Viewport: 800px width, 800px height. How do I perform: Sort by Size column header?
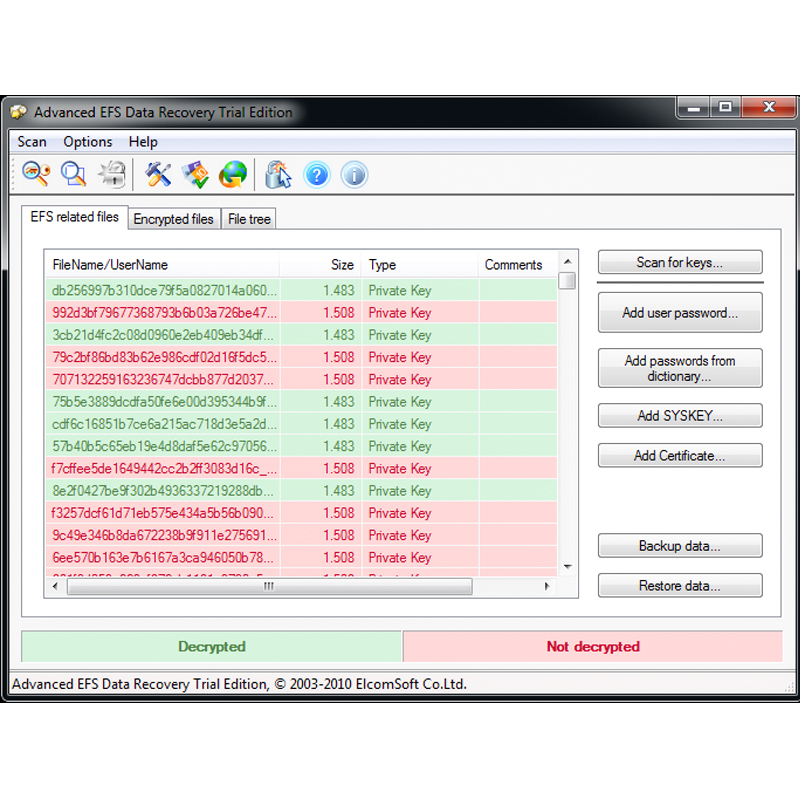point(320,265)
